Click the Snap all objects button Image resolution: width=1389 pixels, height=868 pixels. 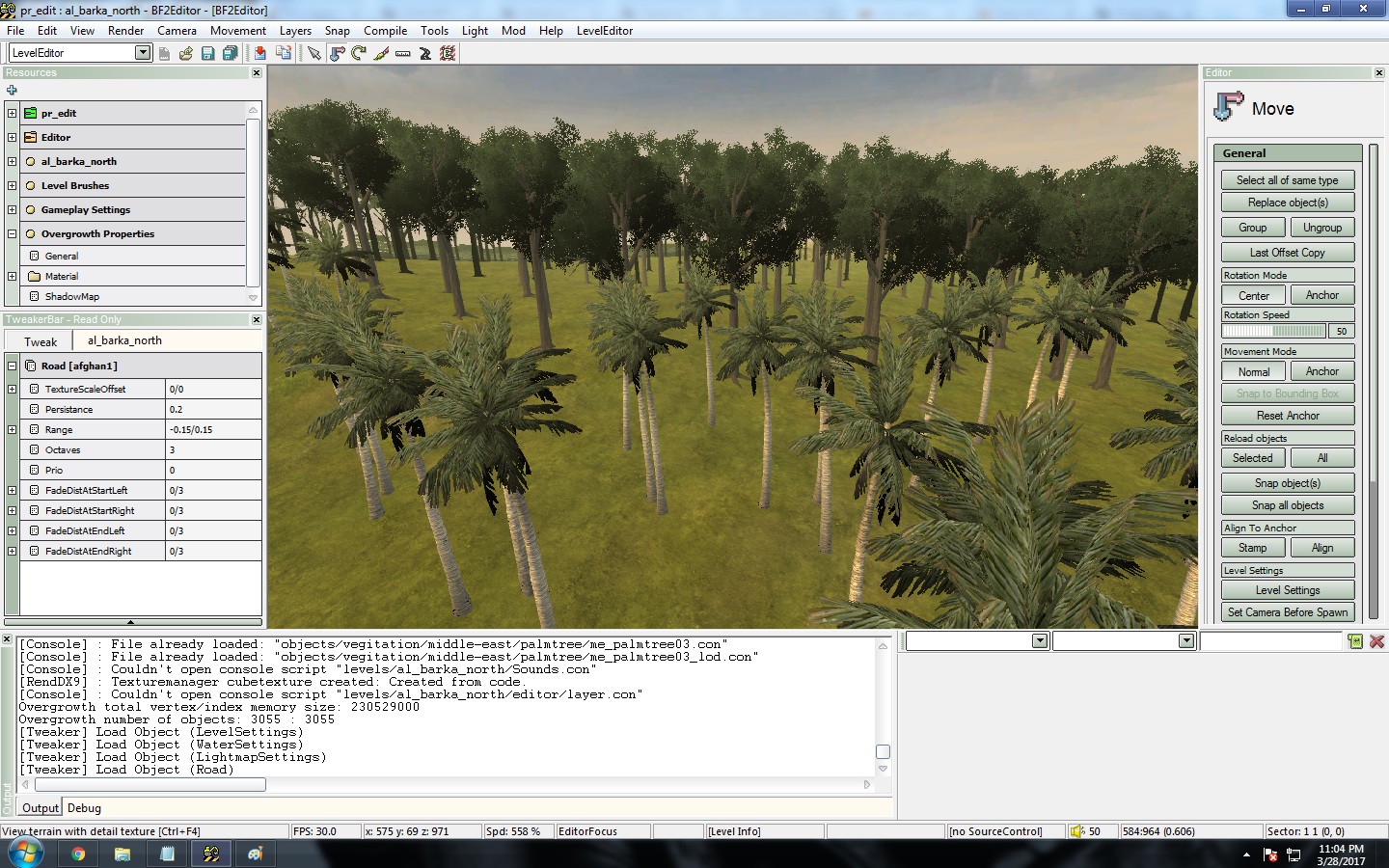click(1288, 505)
